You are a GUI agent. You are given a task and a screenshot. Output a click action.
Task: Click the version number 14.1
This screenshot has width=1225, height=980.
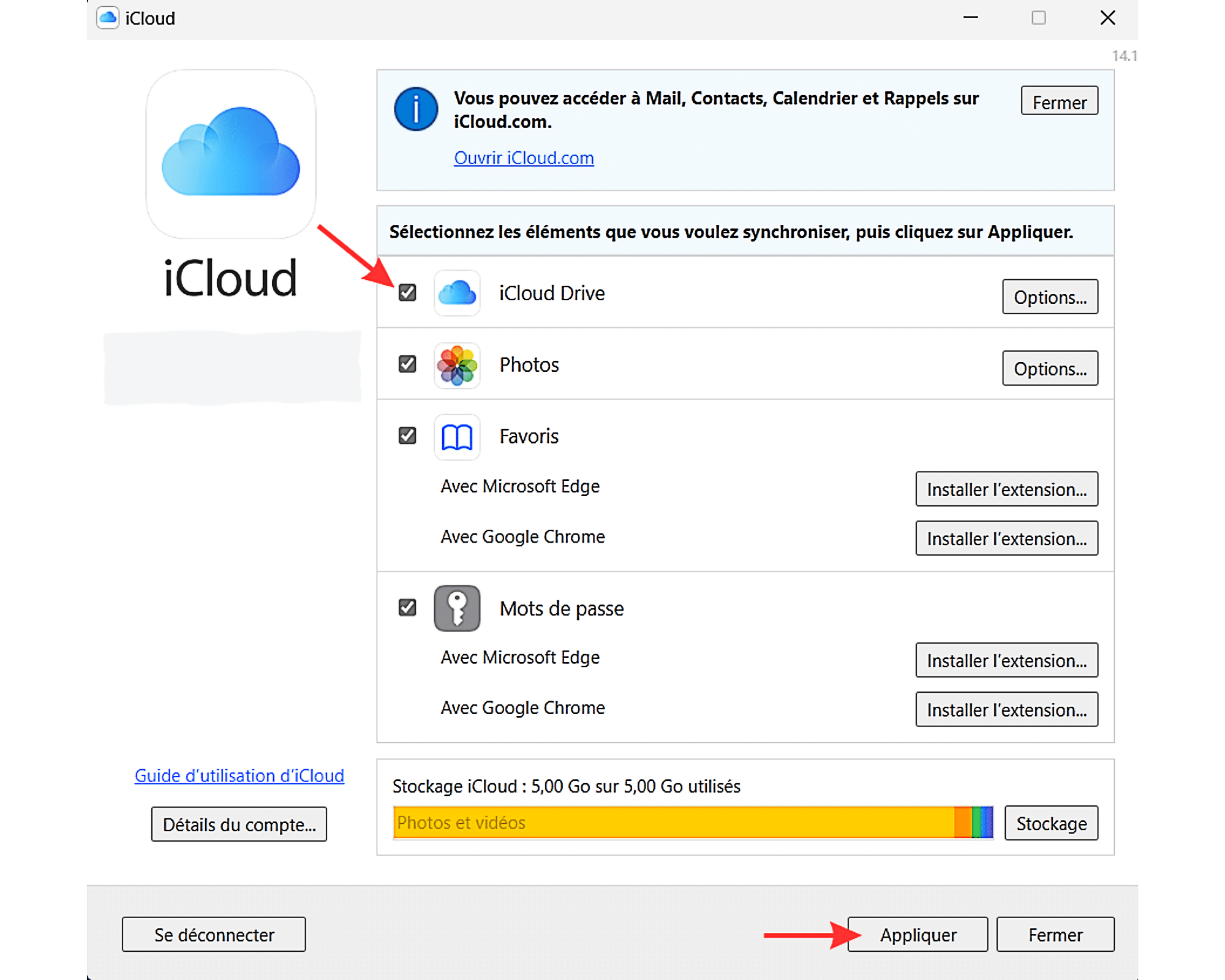(x=1125, y=56)
